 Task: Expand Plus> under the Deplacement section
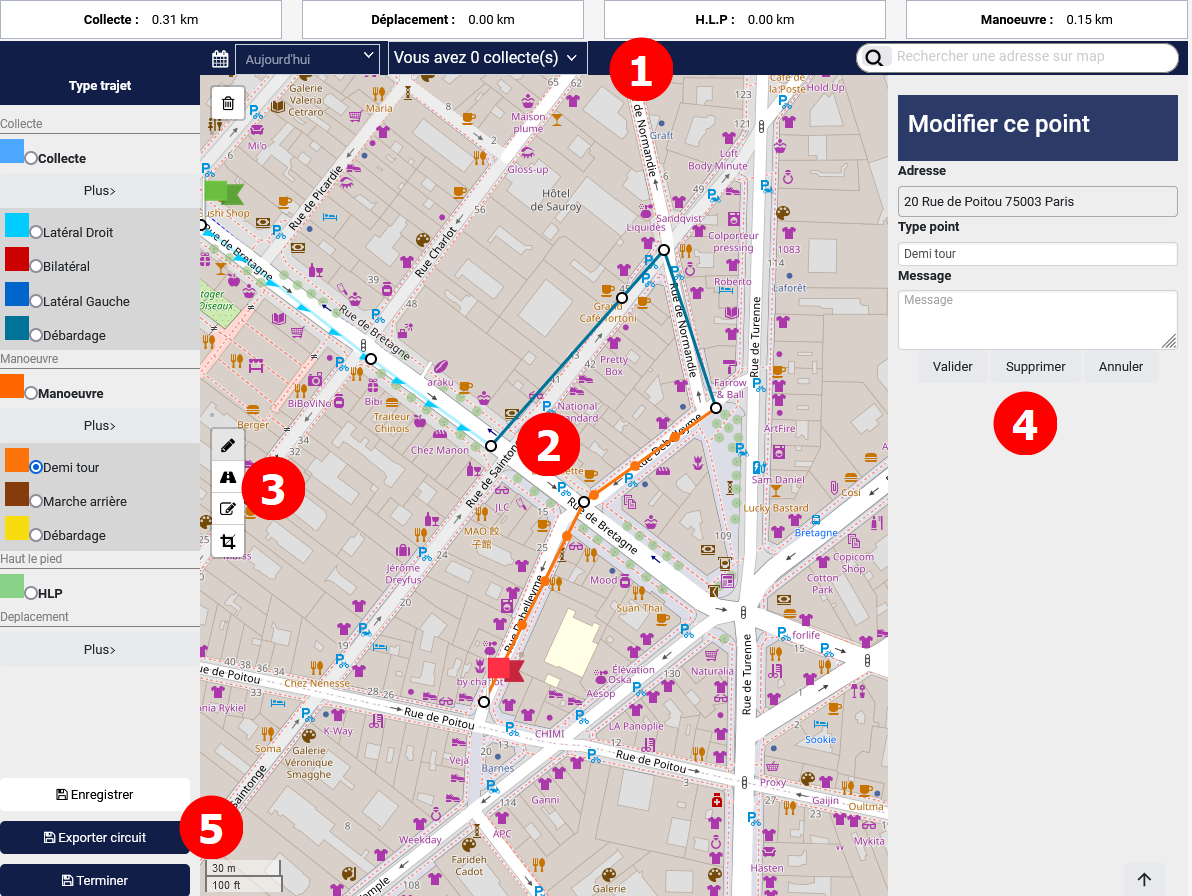(100, 649)
